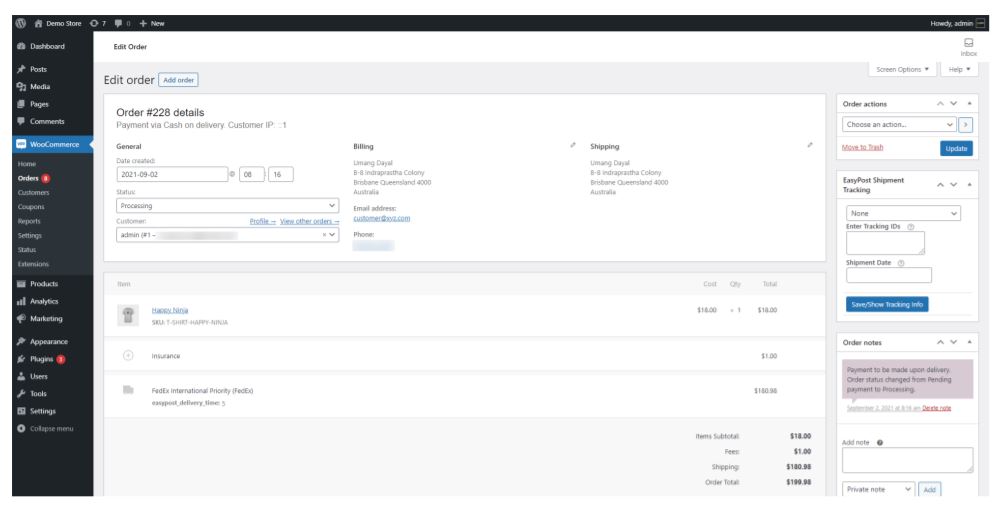Open the updates counter icon showing 7
Image resolution: width=1007 pixels, height=521 pixels.
(x=98, y=23)
